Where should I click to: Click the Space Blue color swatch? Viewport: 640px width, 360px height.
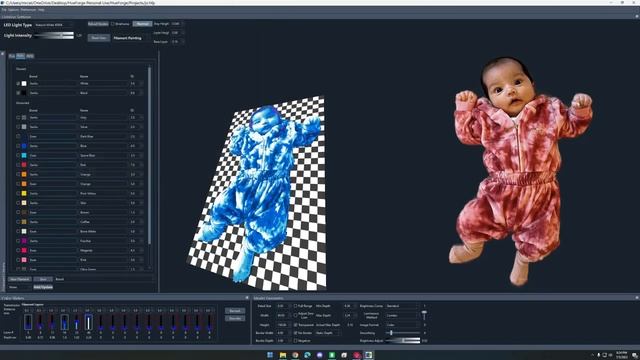click(x=24, y=156)
